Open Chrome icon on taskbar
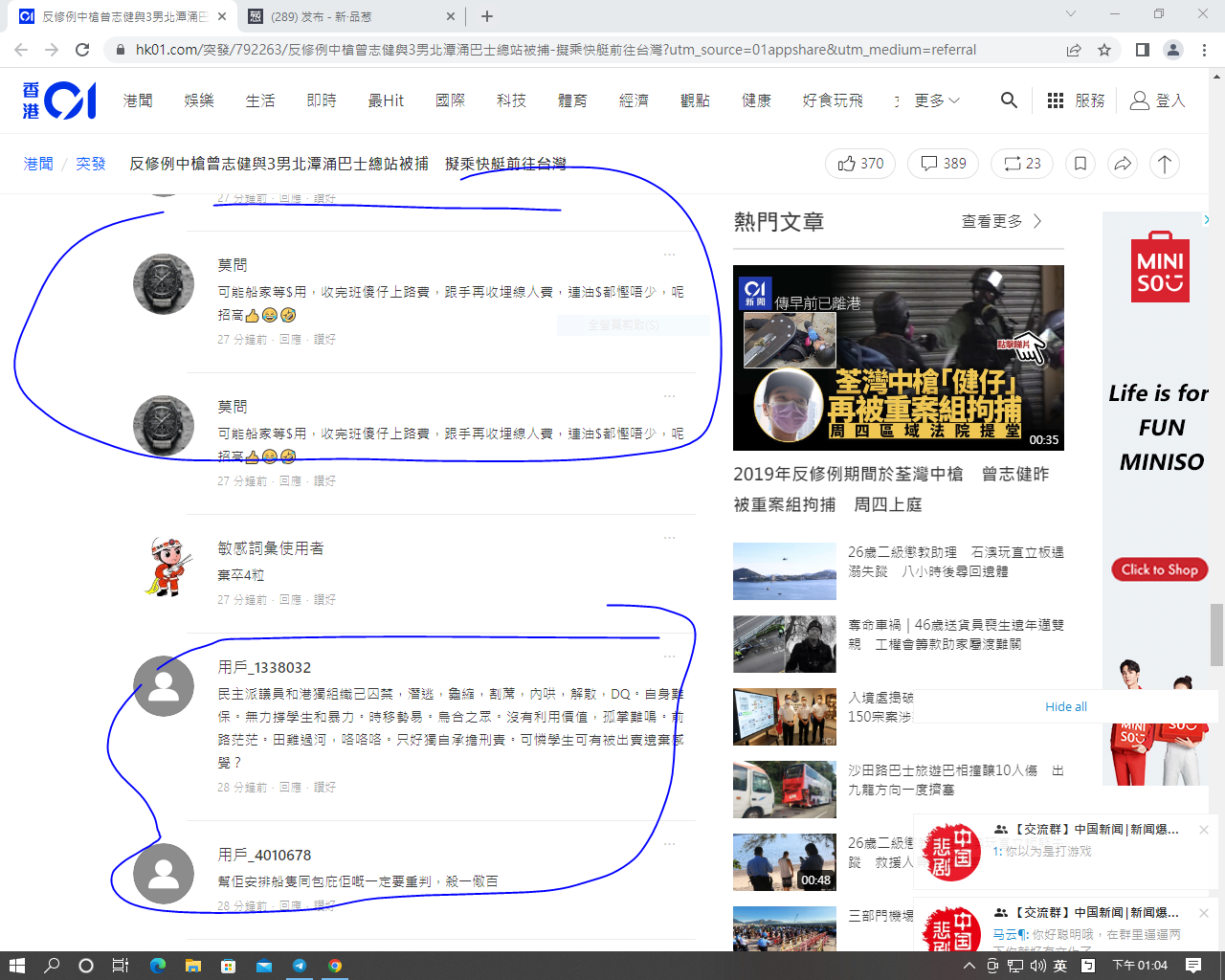1225x980 pixels. pyautogui.click(x=335, y=966)
